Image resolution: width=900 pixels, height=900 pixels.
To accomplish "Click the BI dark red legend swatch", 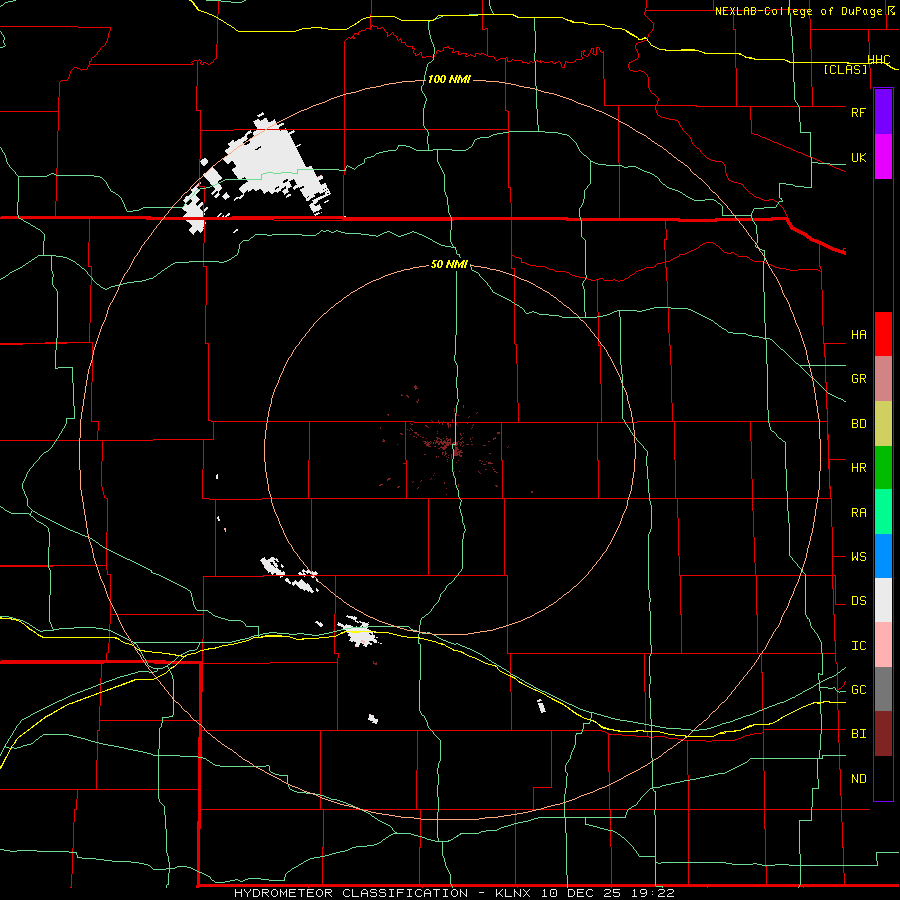I will [x=883, y=734].
